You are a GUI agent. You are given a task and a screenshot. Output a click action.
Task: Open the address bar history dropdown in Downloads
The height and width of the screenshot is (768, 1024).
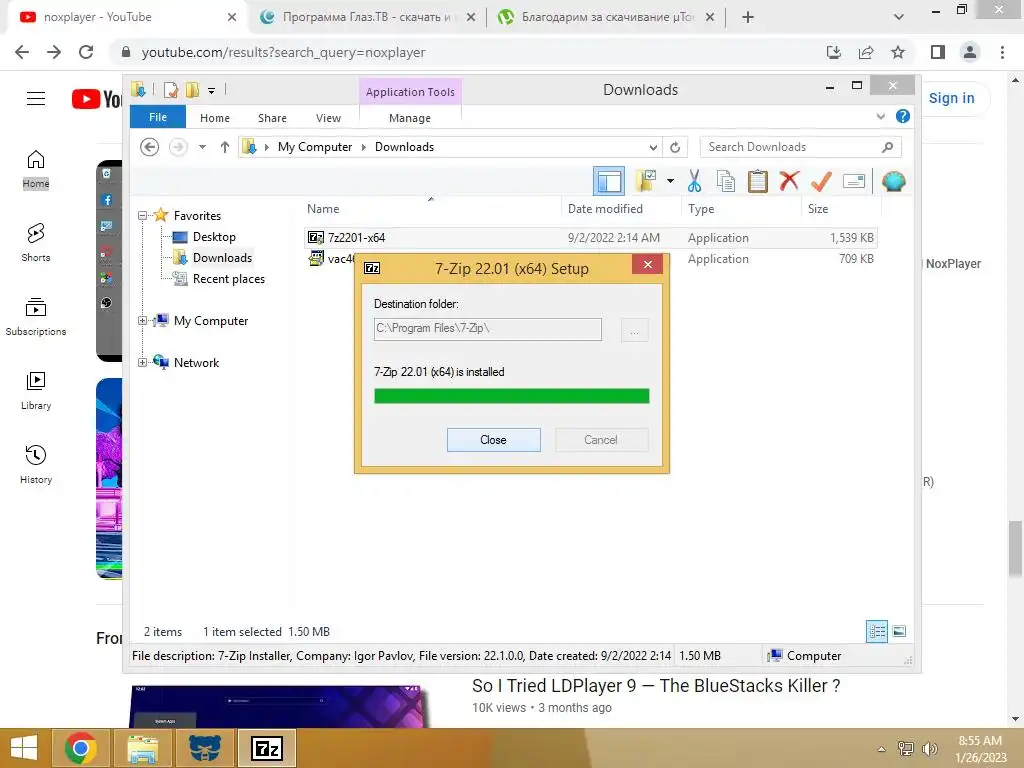point(653,147)
